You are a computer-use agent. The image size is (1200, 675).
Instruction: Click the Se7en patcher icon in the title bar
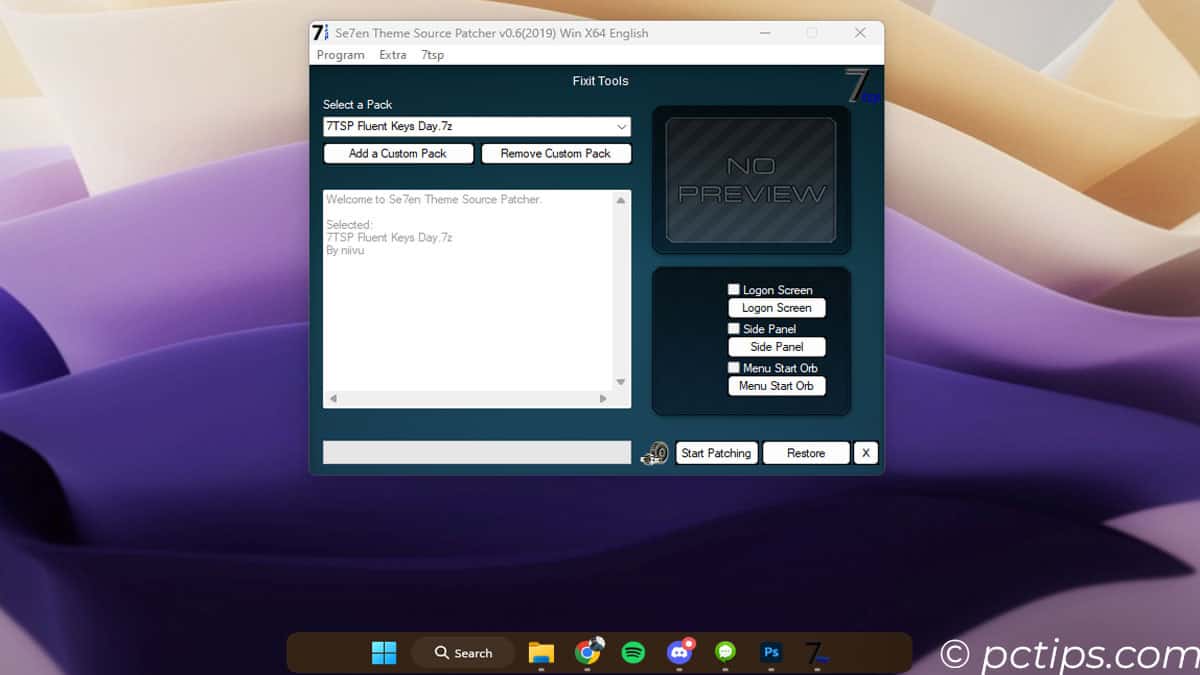(318, 32)
